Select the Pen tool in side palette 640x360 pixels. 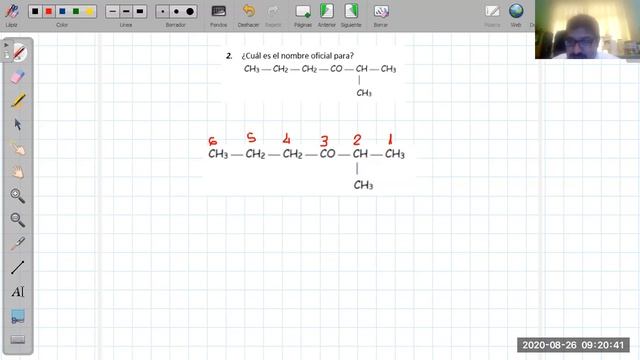click(18, 53)
